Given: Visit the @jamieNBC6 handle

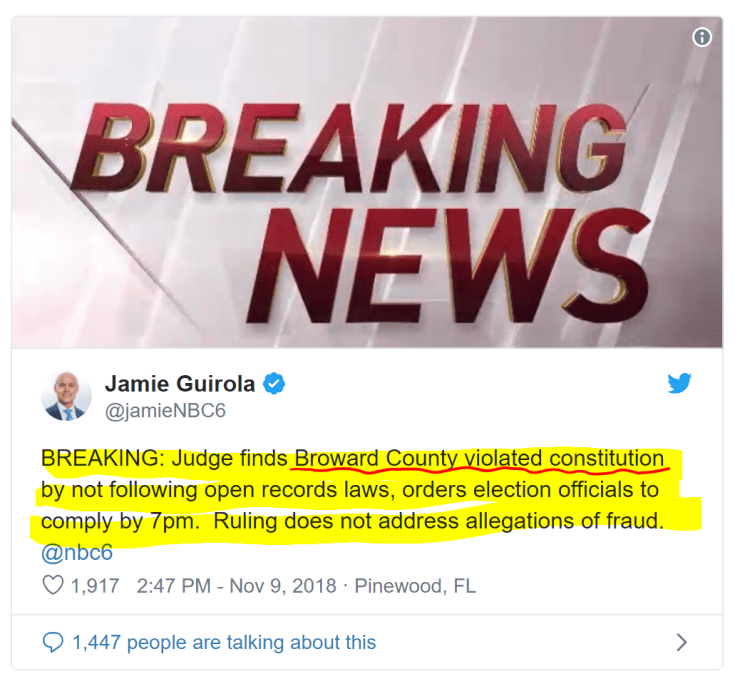Looking at the screenshot, I should click(x=165, y=411).
